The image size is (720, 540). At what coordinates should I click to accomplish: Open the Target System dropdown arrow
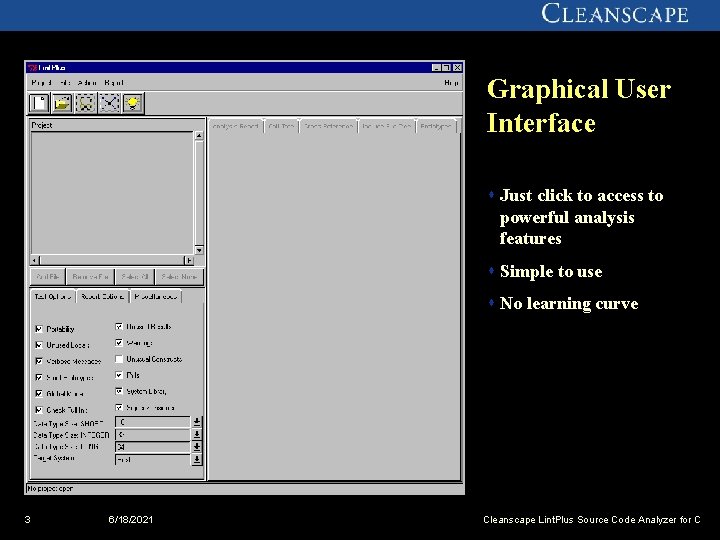197,459
